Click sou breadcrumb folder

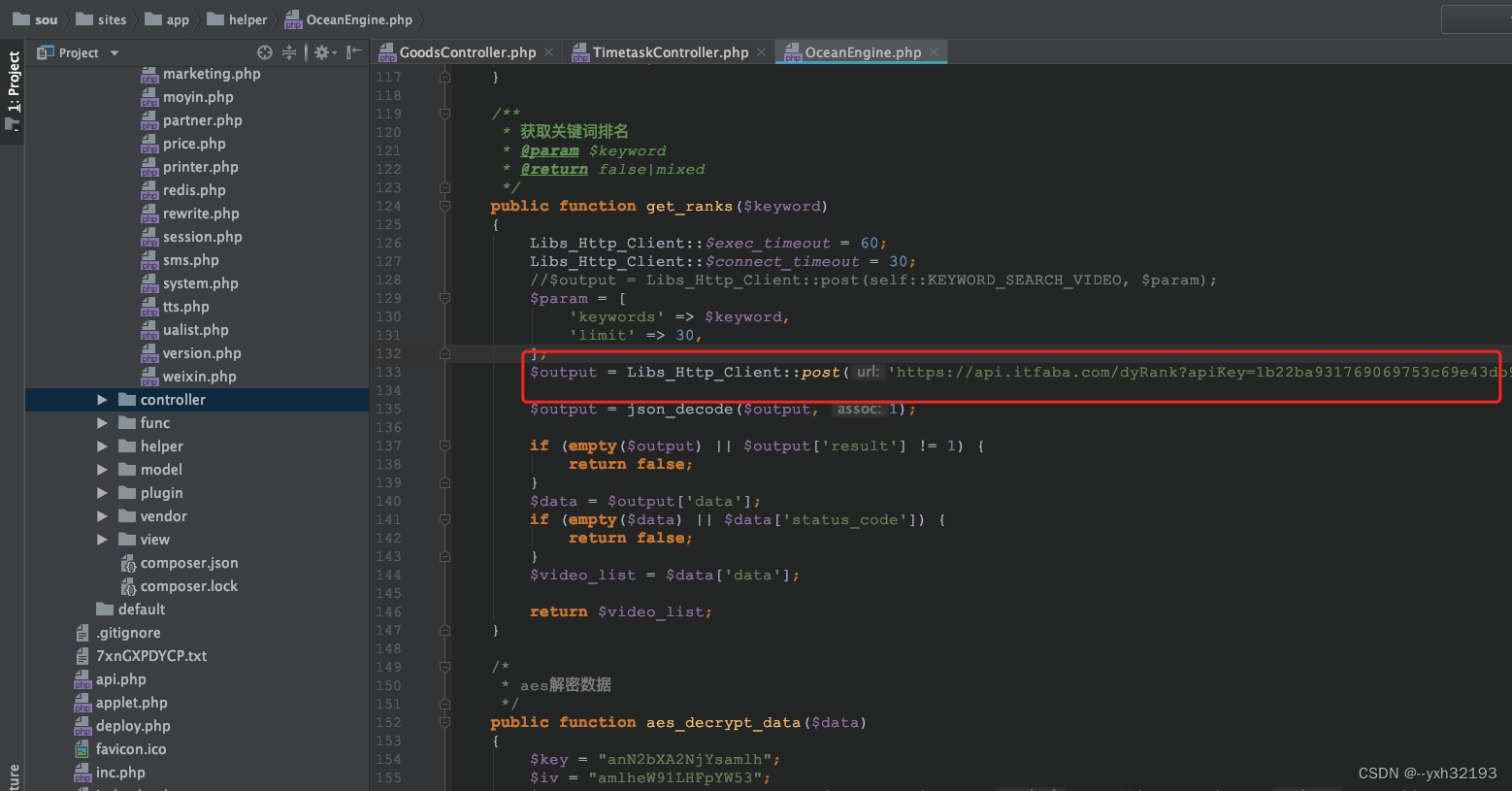pyautogui.click(x=35, y=19)
